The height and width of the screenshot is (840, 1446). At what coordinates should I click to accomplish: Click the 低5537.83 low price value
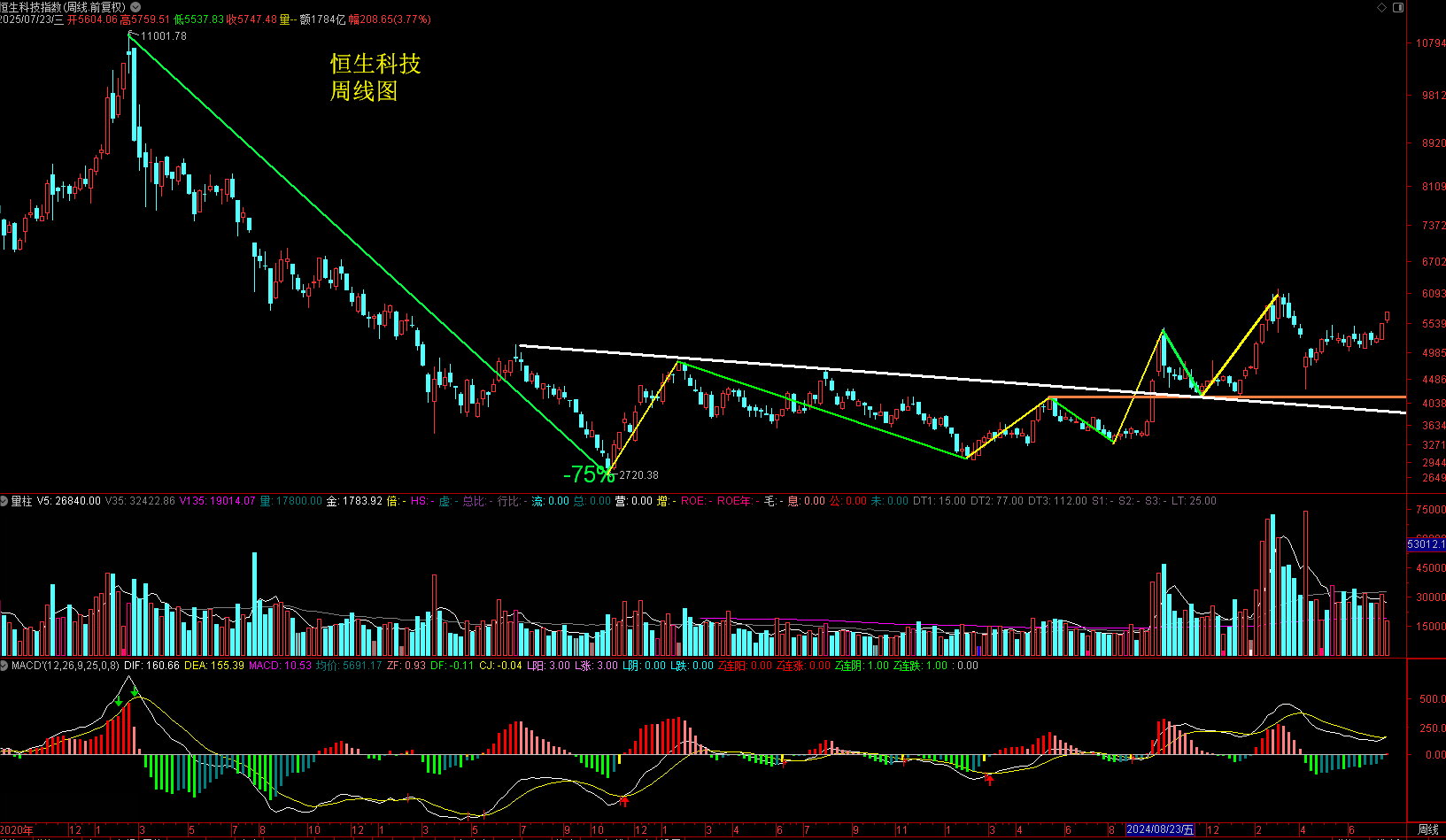click(199, 19)
